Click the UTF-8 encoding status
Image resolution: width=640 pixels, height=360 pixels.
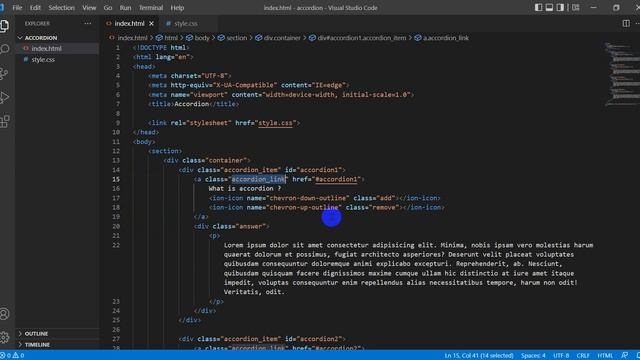561,356
